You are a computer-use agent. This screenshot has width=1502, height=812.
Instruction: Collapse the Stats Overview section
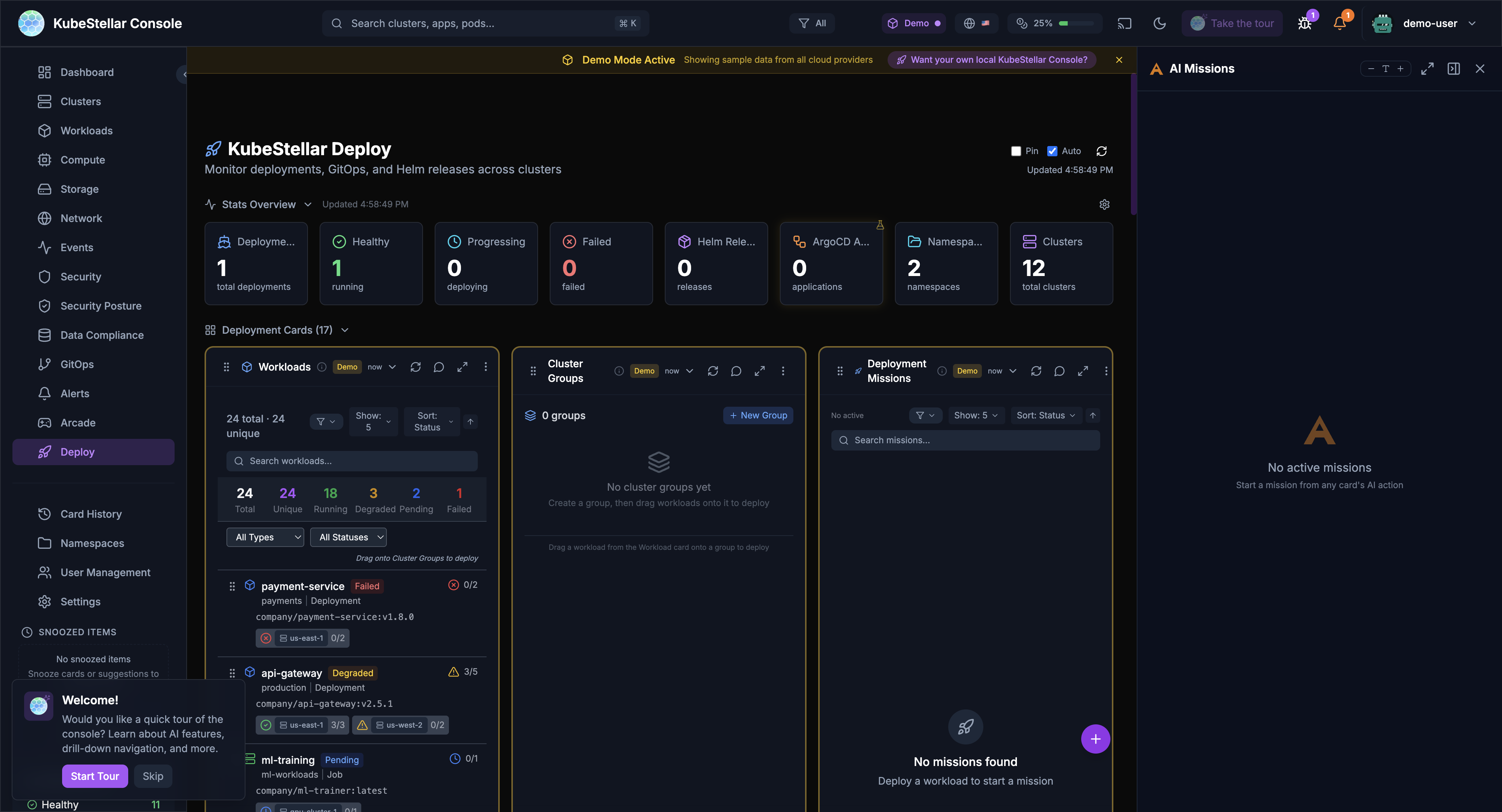point(308,204)
